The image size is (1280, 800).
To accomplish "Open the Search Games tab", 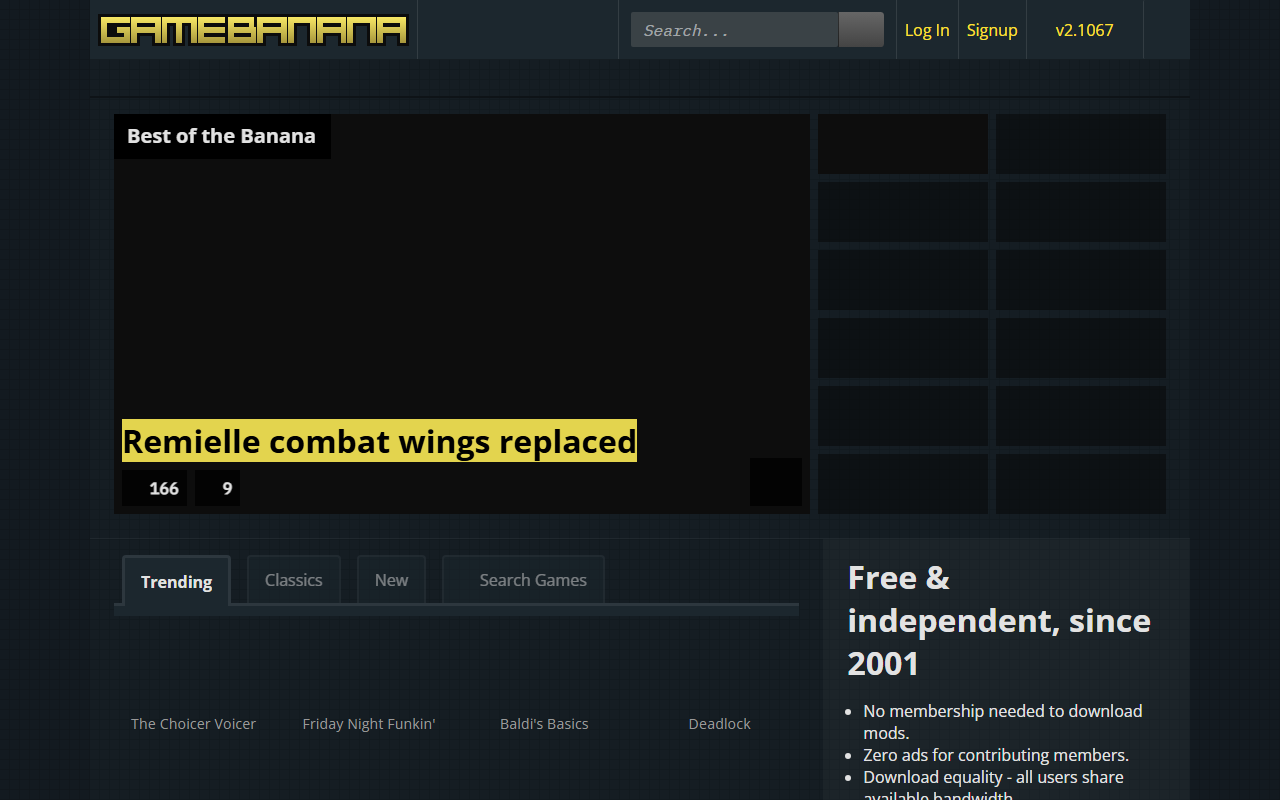I will pos(523,580).
